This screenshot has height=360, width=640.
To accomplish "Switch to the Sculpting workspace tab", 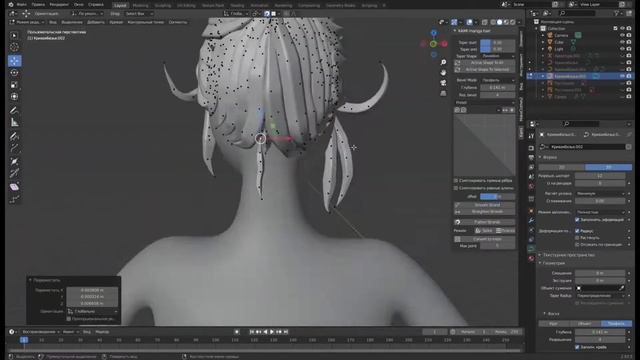I will click(163, 5).
